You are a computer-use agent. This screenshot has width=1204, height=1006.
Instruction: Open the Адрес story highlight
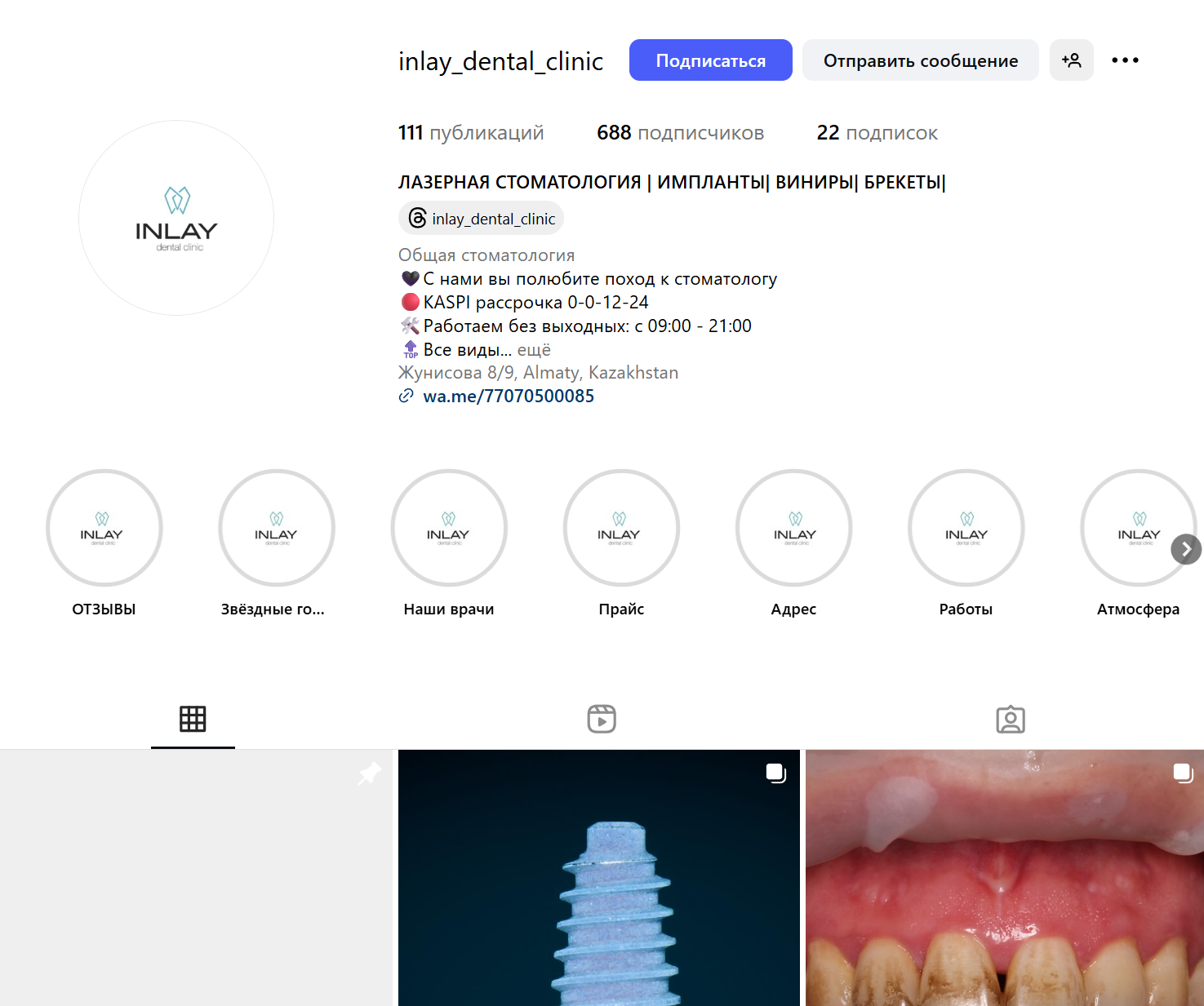793,528
